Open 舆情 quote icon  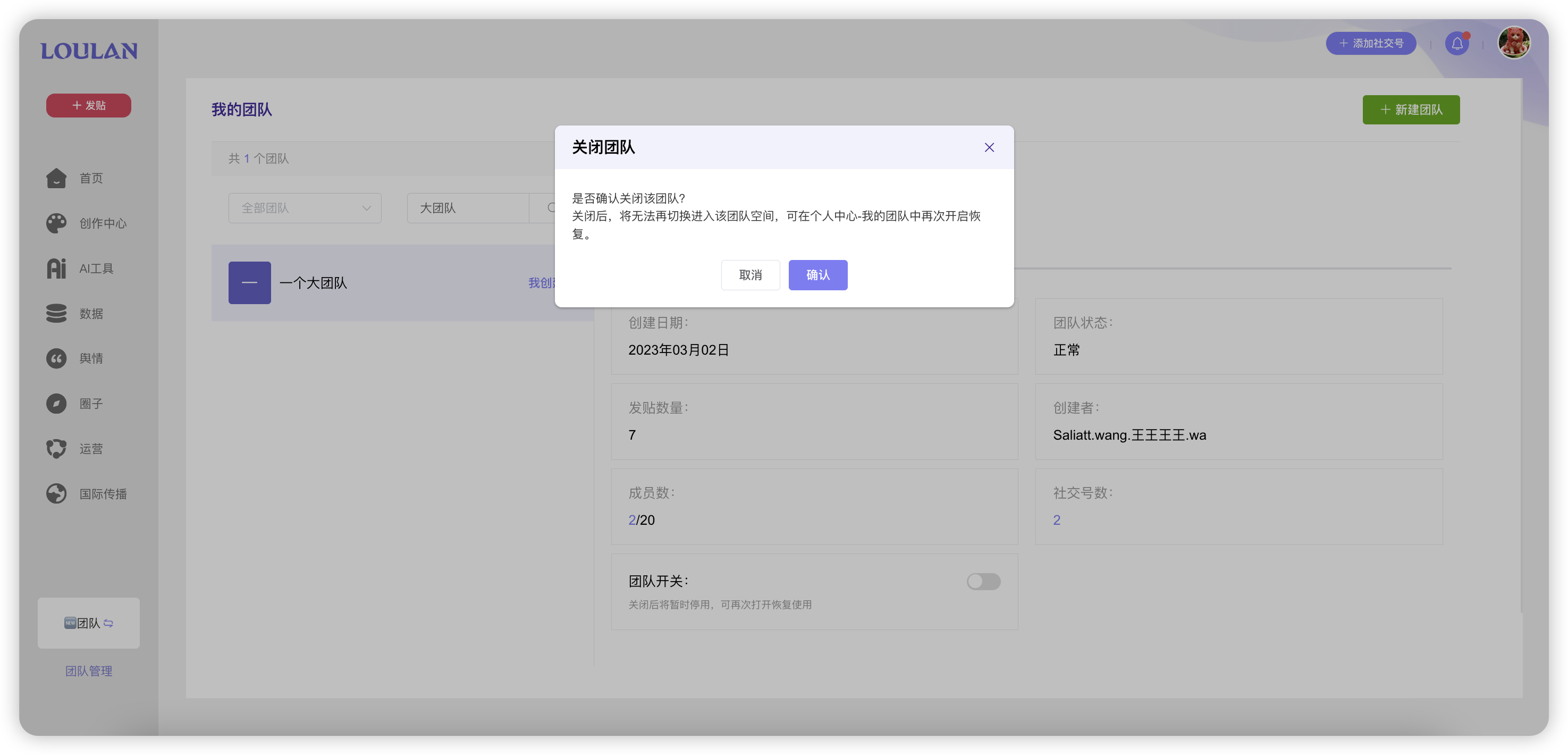coord(56,358)
